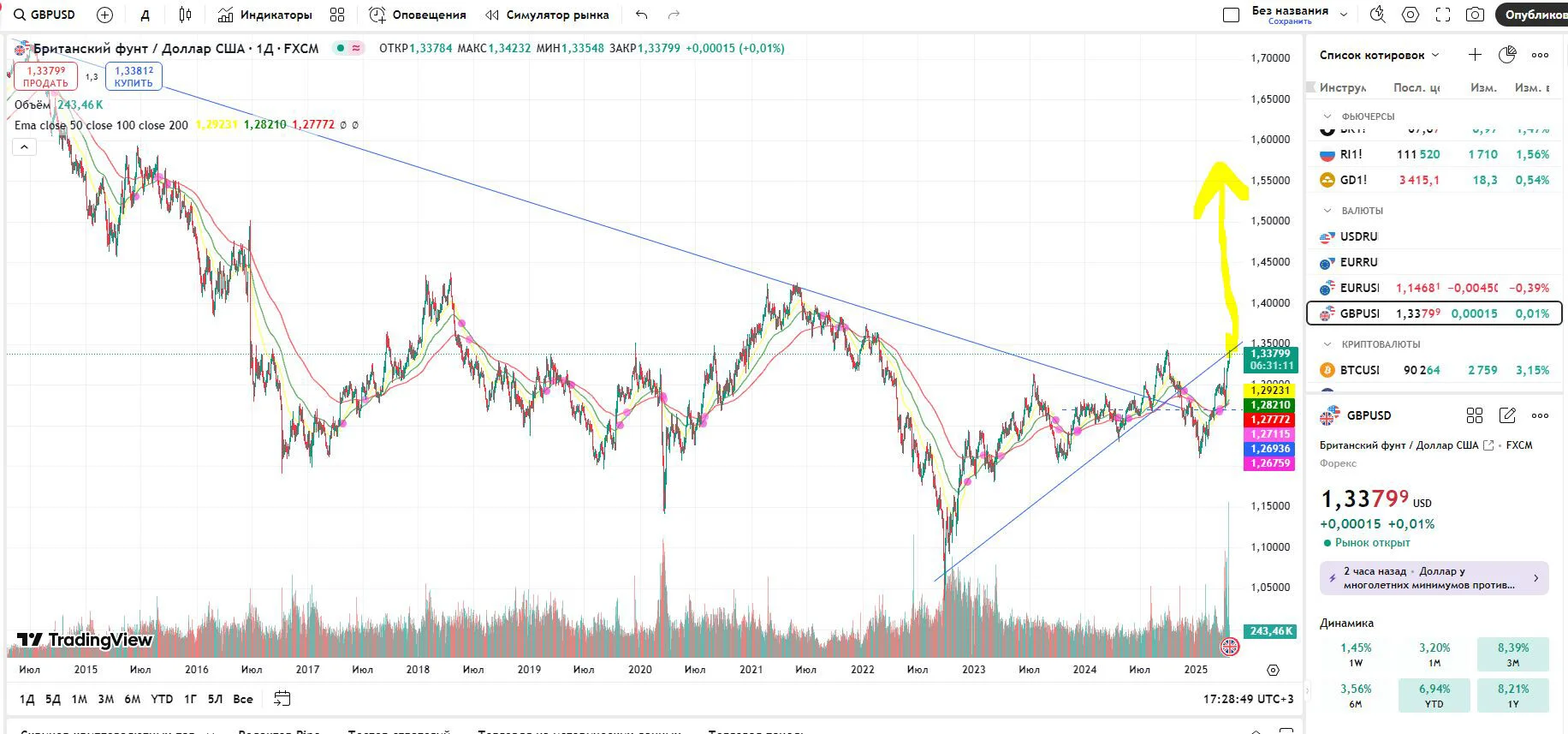Open the indicator templates grid icon

pos(337,15)
